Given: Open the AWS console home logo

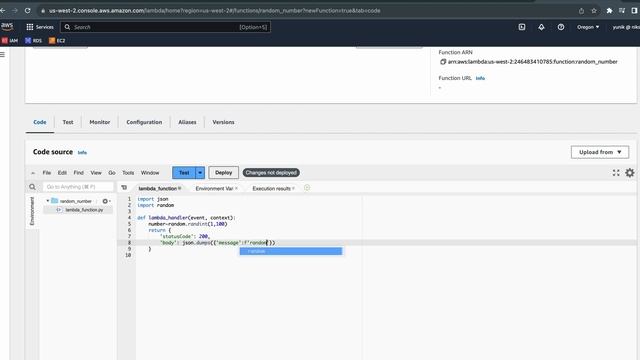Looking at the screenshot, I should point(7,27).
